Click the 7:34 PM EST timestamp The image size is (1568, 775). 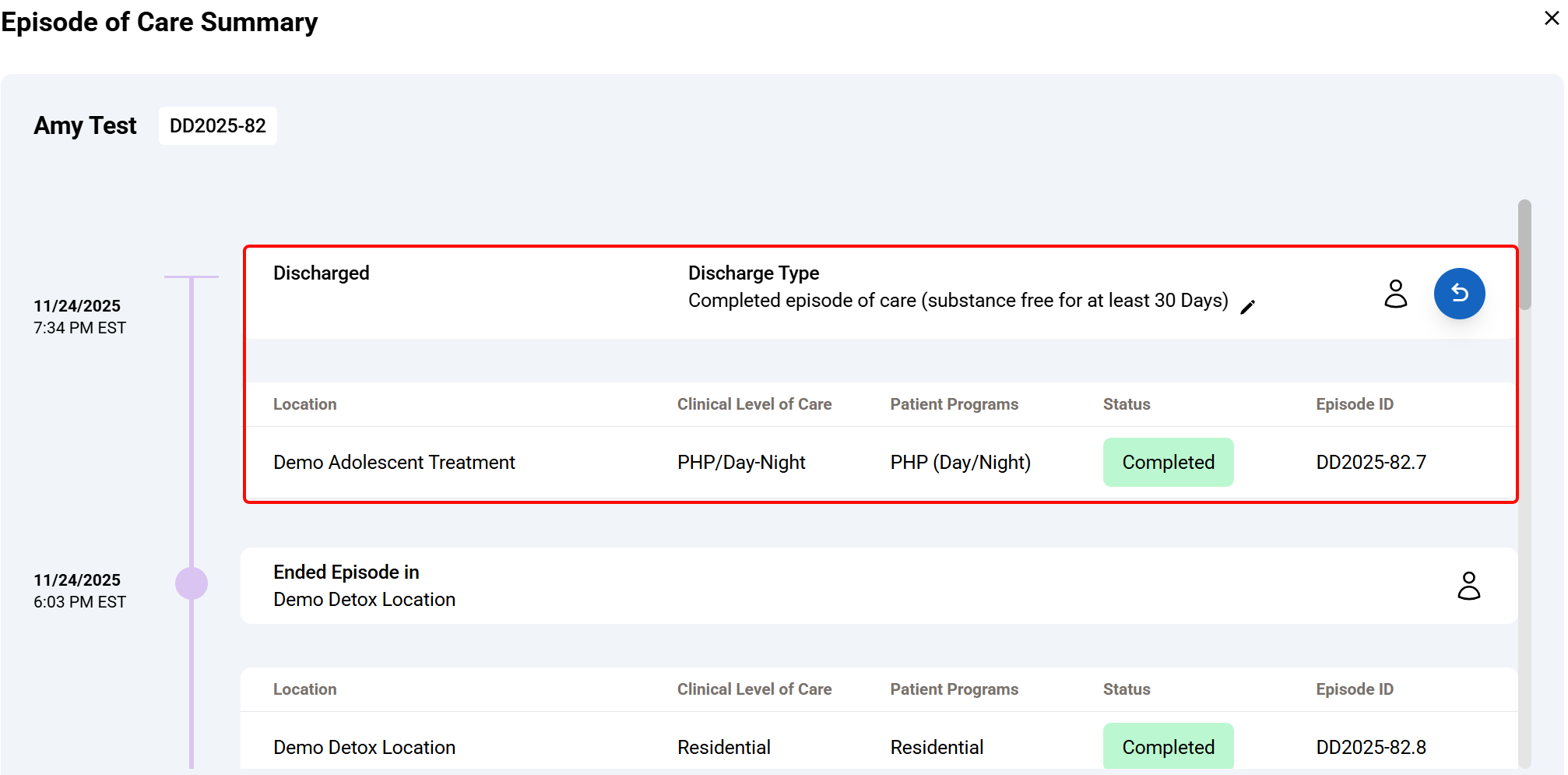(x=79, y=328)
